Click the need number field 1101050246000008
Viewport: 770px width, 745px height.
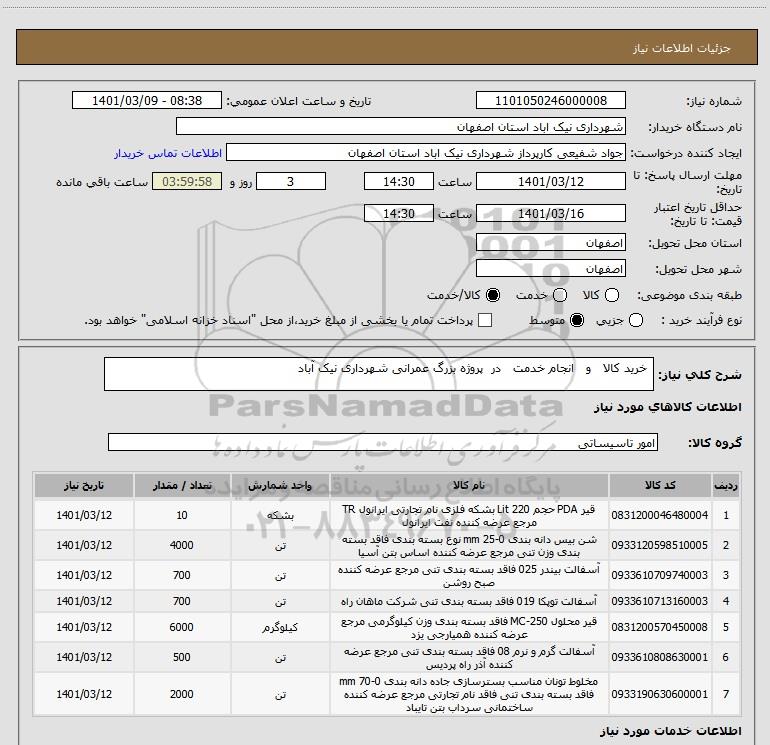550,100
